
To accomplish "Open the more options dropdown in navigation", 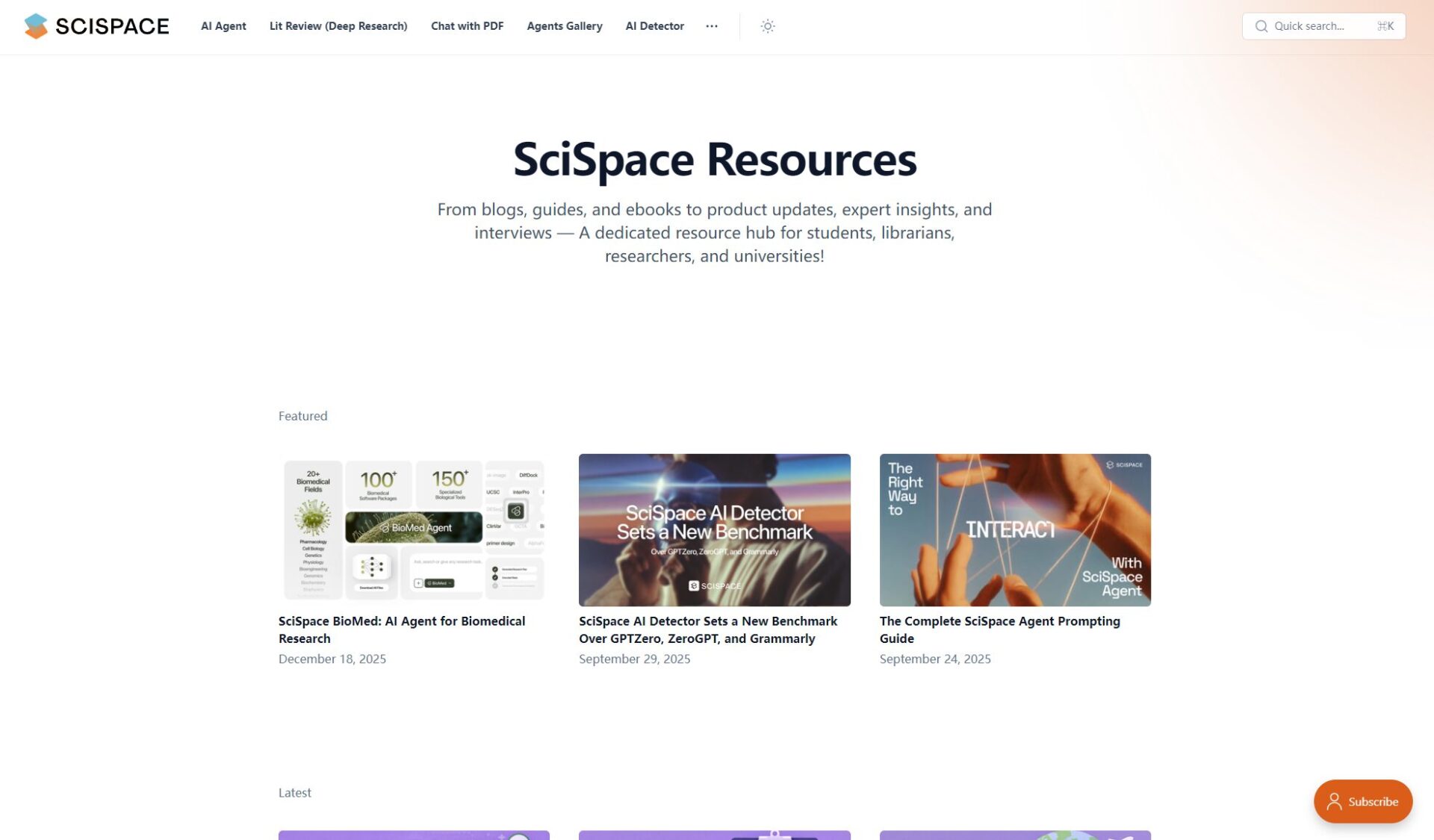I will 712,26.
